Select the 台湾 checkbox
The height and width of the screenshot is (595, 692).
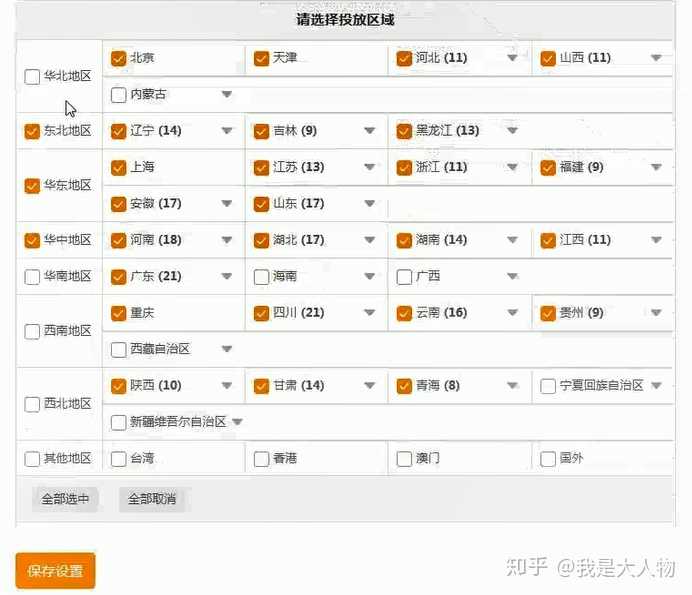point(119,459)
